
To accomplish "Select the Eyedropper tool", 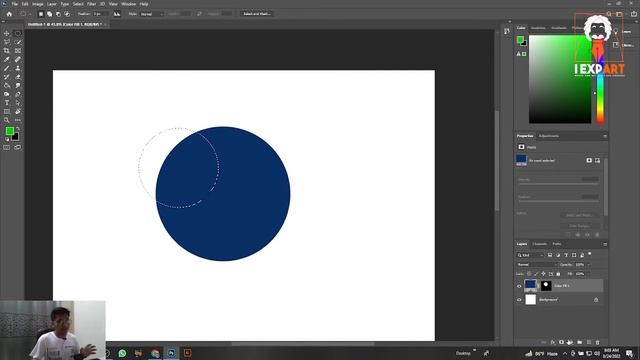I will [7, 60].
